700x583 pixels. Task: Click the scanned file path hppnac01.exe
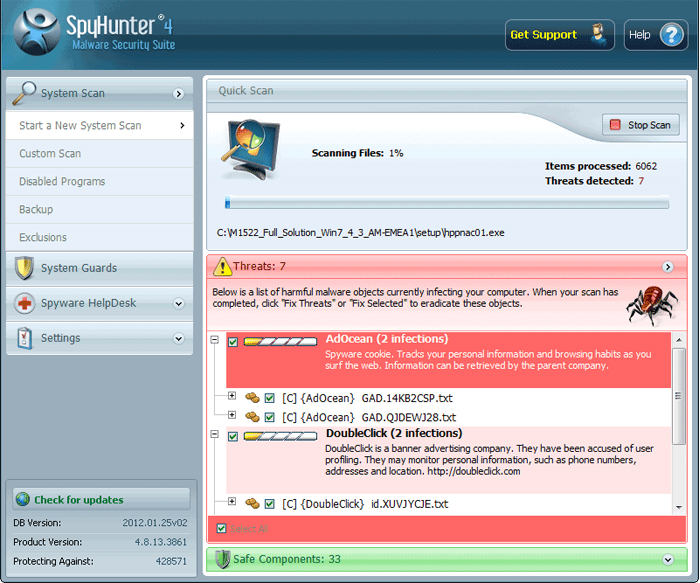(x=360, y=233)
